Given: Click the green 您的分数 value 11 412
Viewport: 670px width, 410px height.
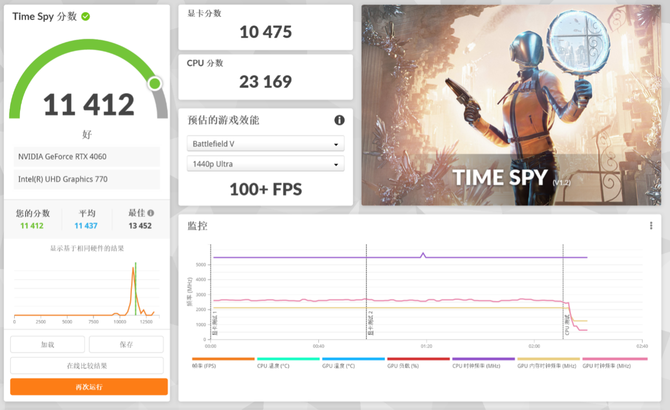Looking at the screenshot, I should click(x=32, y=226).
